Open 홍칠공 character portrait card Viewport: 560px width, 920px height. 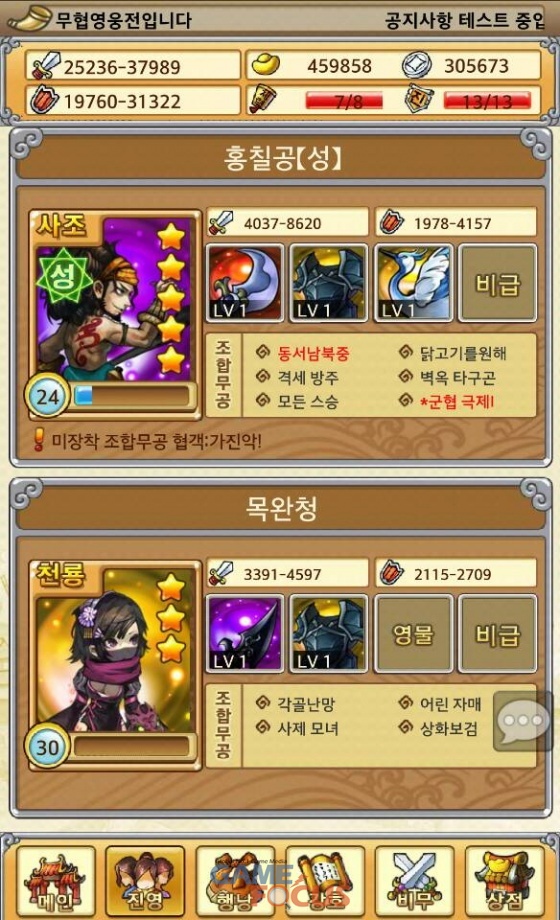point(115,314)
